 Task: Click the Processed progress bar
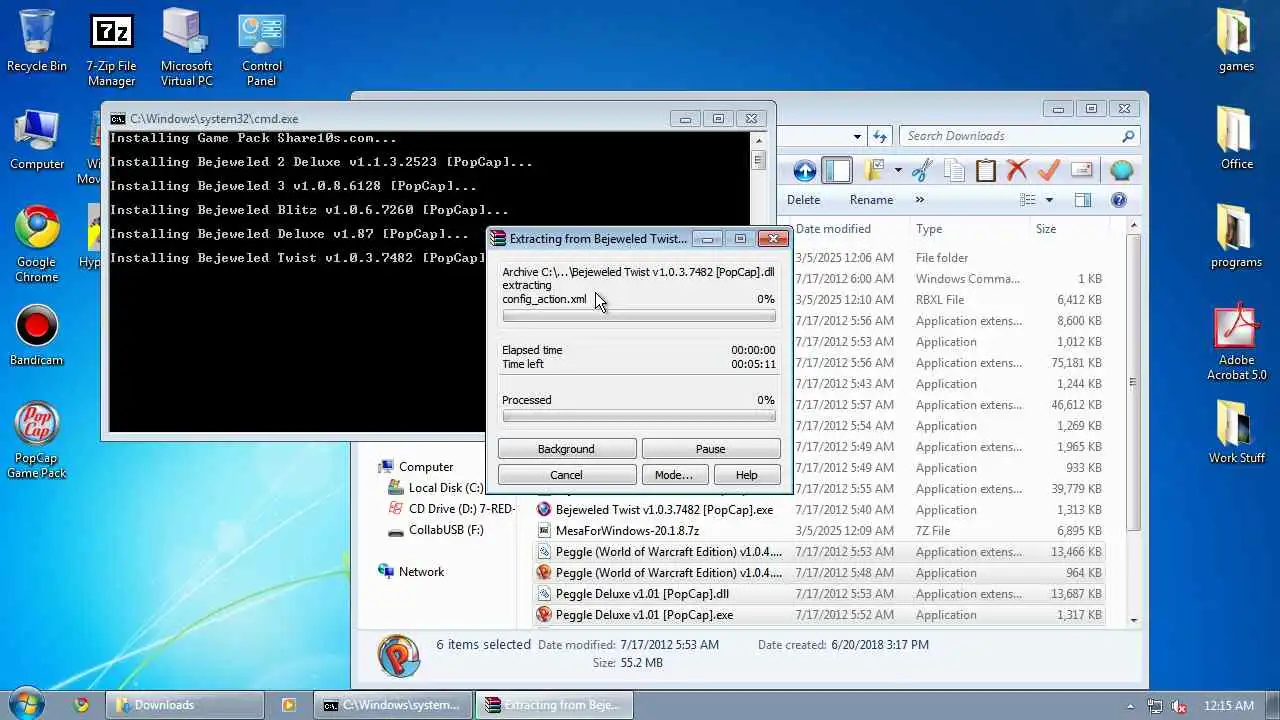tap(639, 417)
